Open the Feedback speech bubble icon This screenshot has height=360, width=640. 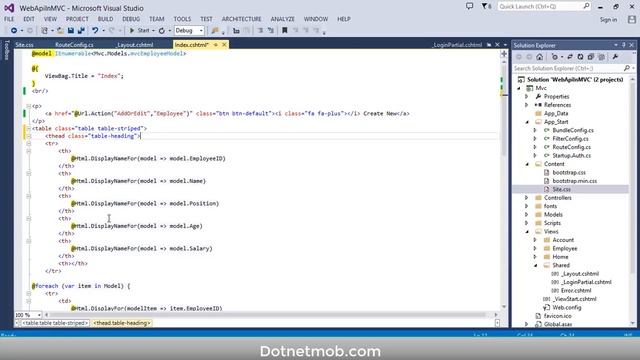pos(469,7)
